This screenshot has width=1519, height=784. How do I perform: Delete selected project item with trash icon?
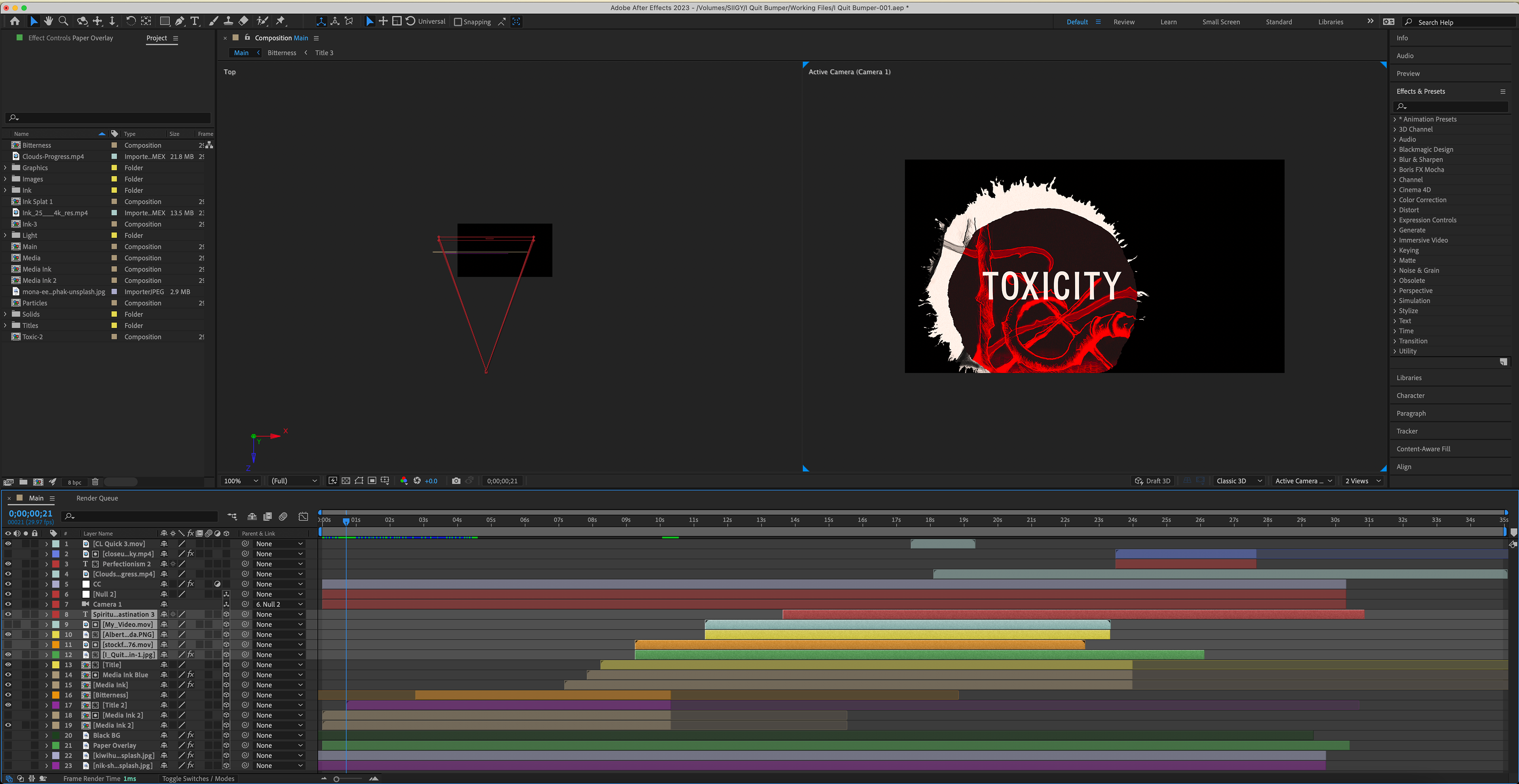pos(95,482)
